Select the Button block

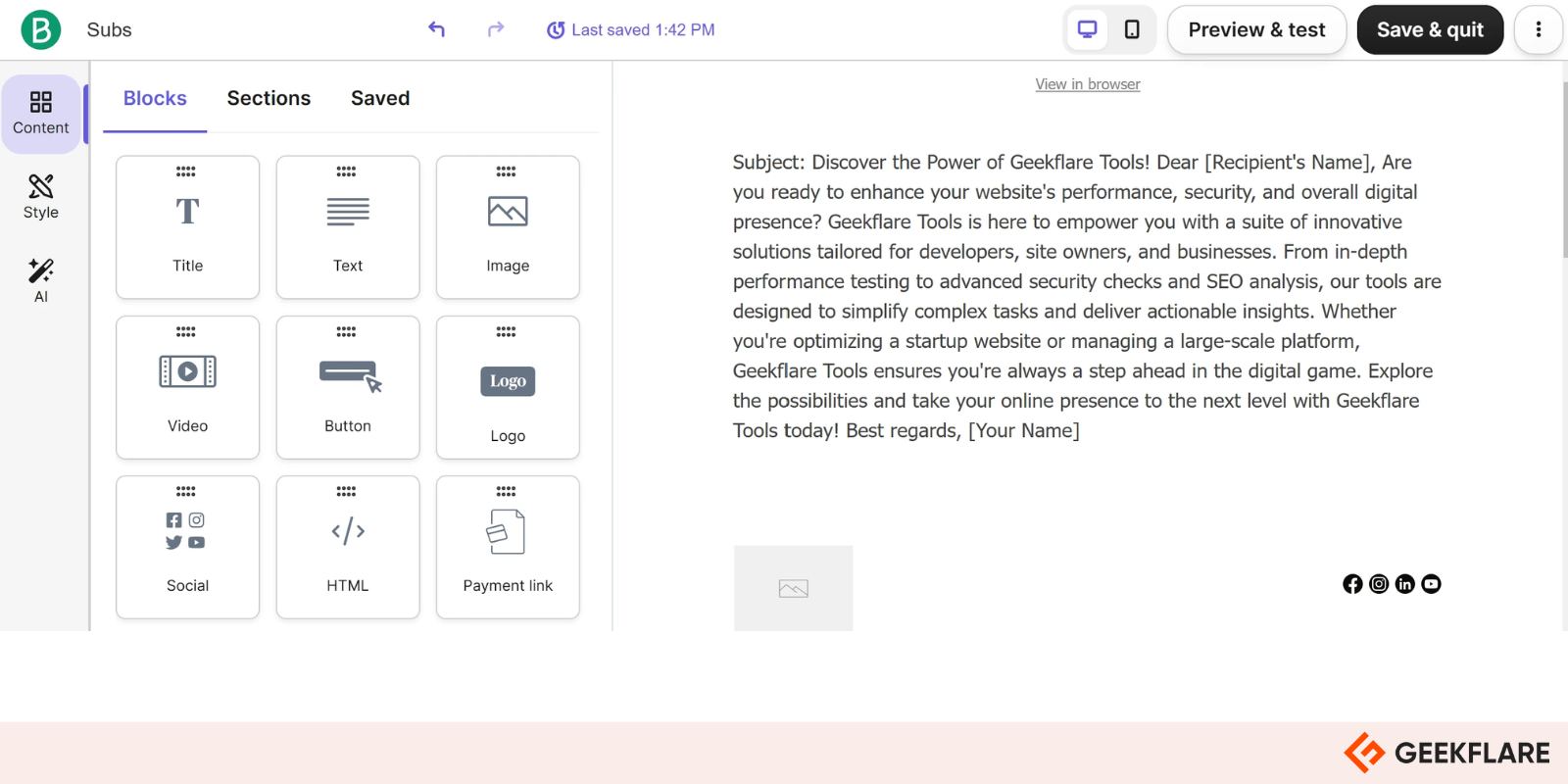pyautogui.click(x=348, y=387)
